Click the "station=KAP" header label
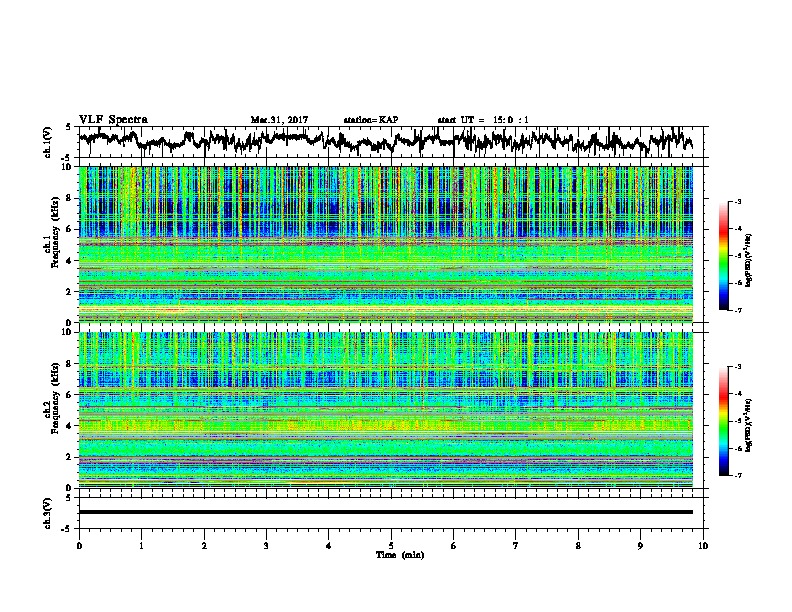Screen dimensions: 792x612 (x=371, y=120)
